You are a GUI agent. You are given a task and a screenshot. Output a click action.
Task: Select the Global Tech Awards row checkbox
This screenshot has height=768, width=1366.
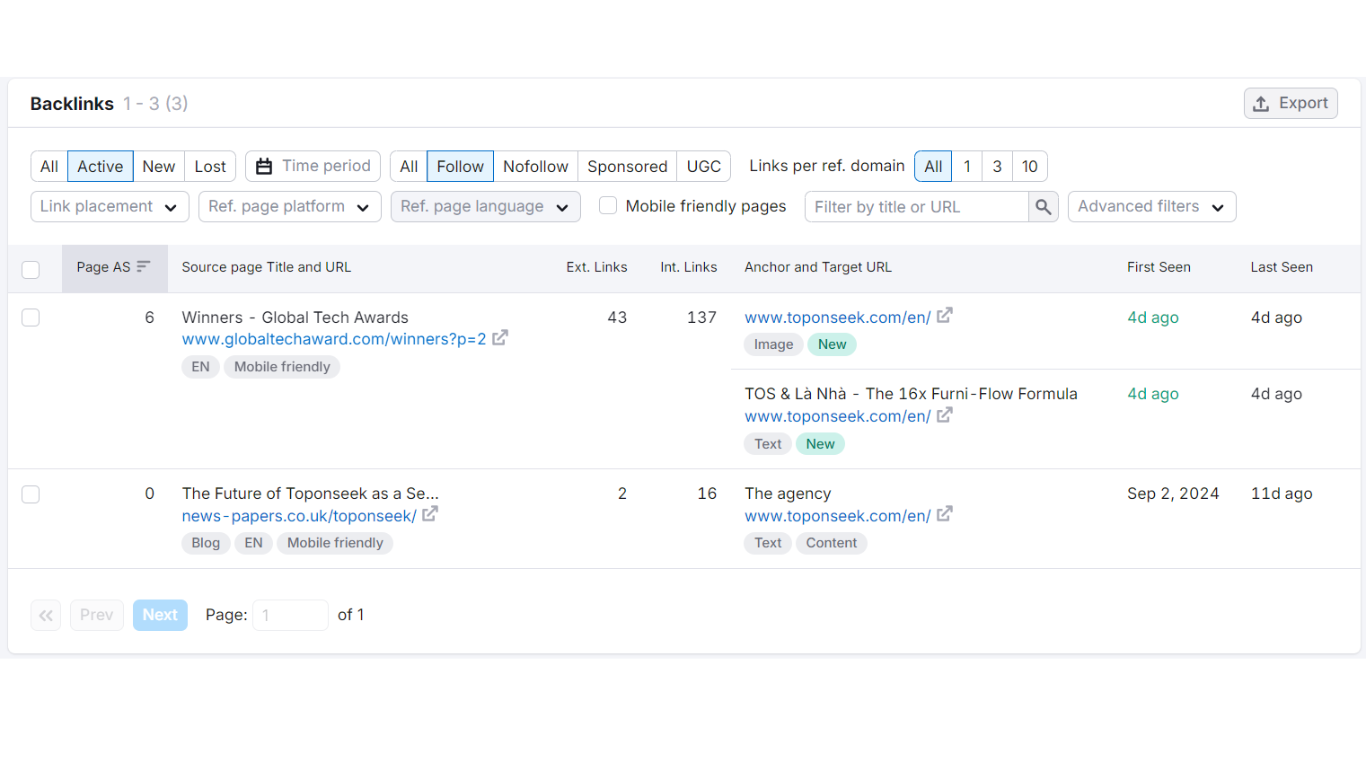click(x=31, y=318)
